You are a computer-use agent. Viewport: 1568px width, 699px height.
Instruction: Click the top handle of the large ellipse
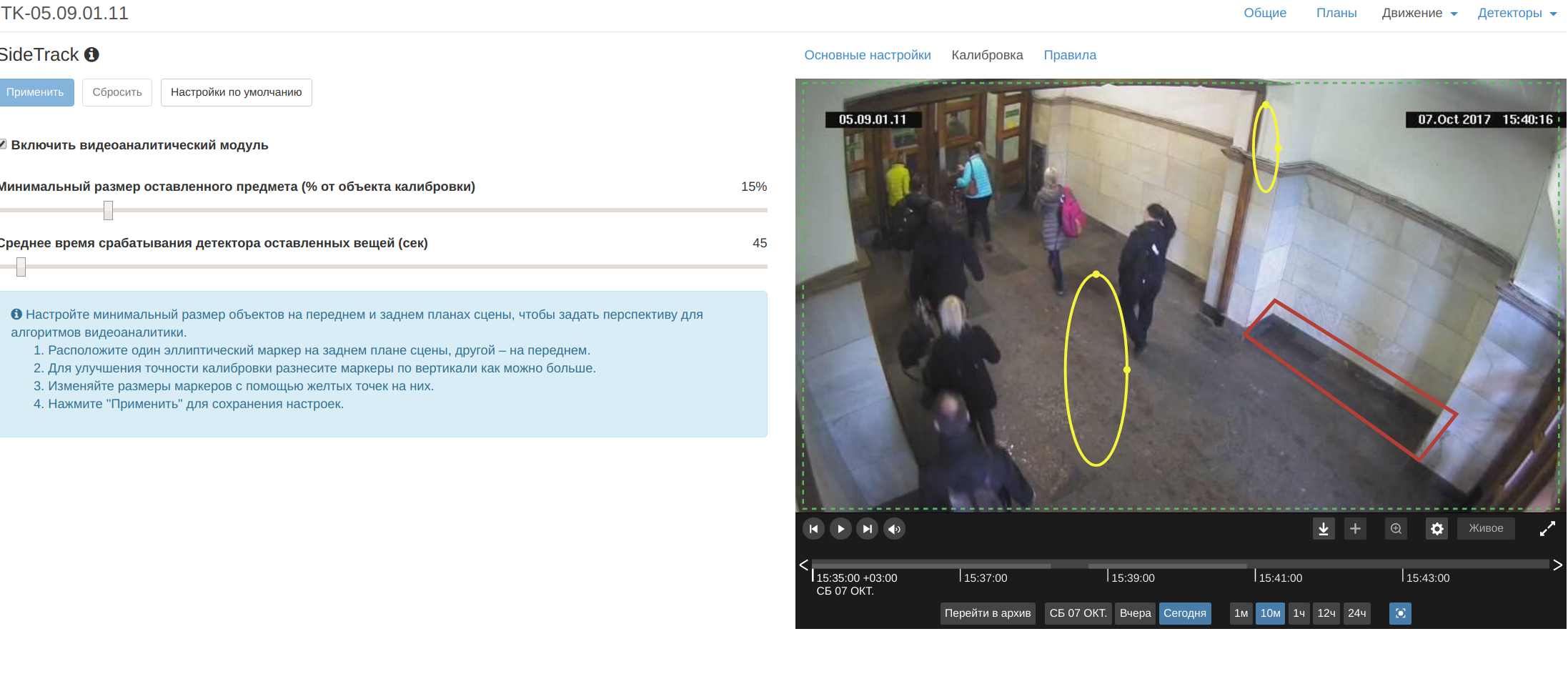(1096, 274)
